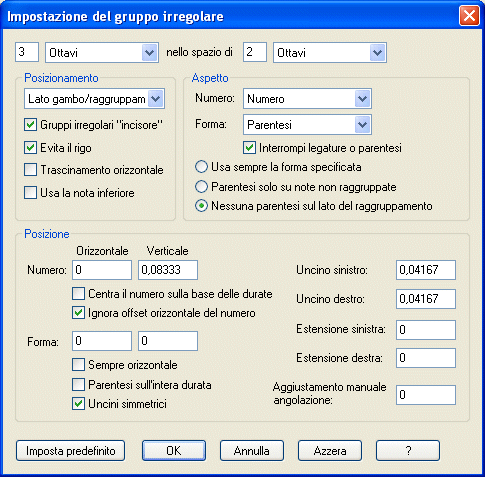
Task: Open the second Ottavi duration dropdown
Action: pos(330,52)
